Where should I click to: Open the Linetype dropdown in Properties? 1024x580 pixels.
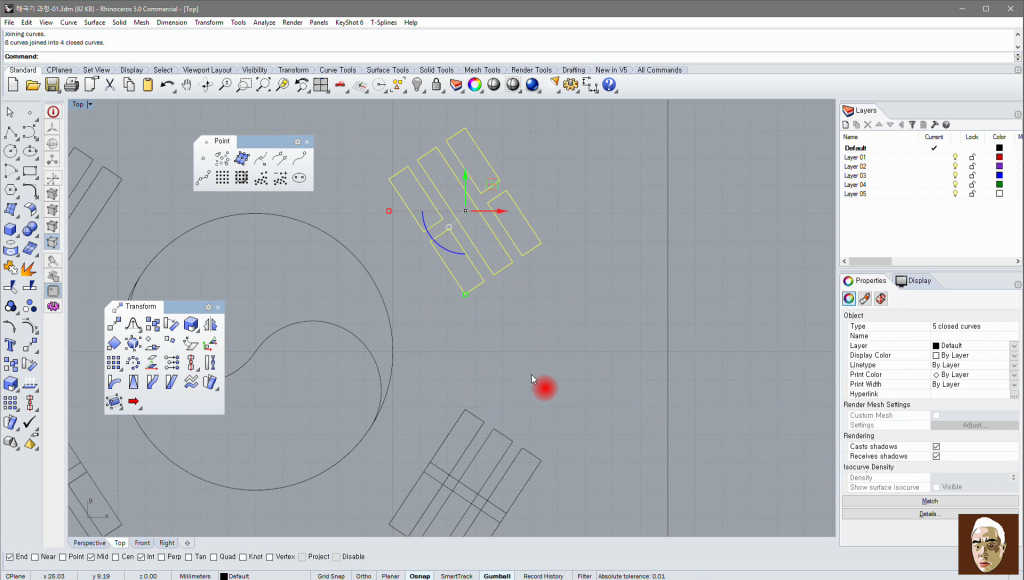coord(1014,366)
